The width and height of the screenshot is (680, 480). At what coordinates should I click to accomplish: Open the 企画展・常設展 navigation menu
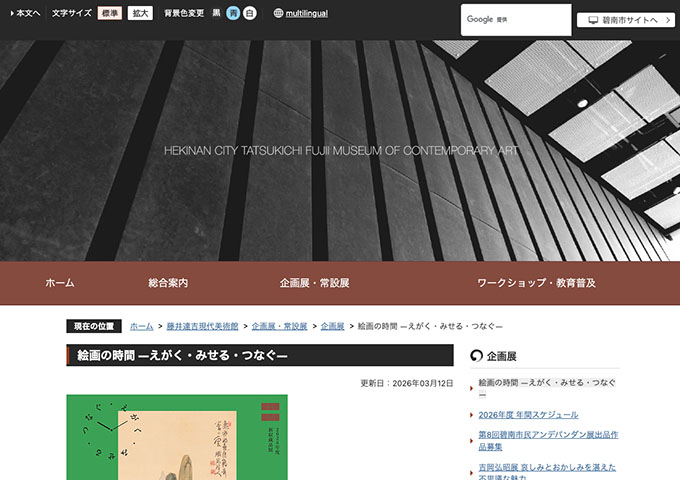point(314,283)
